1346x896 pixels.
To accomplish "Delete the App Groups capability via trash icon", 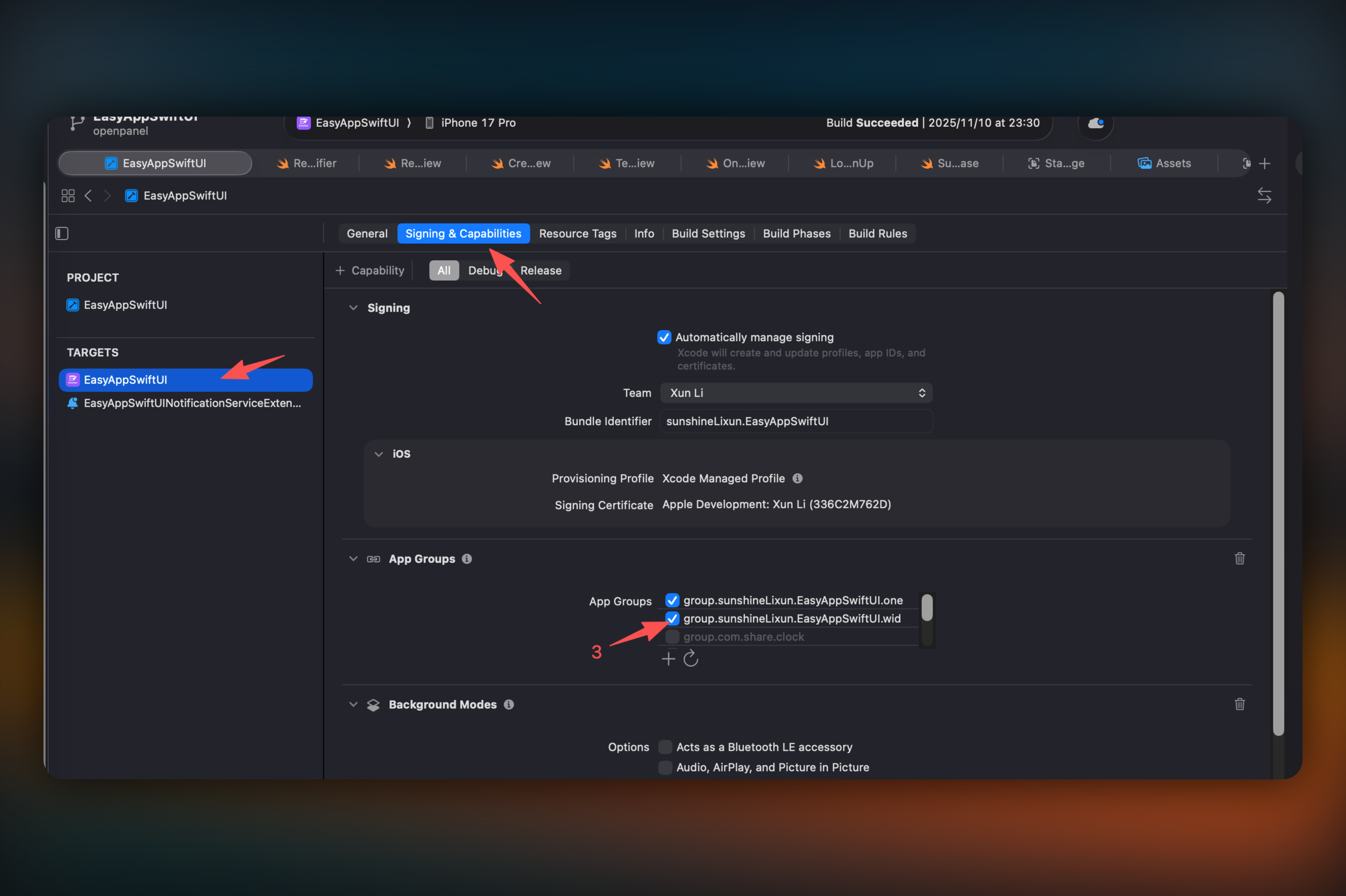I will 1240,558.
